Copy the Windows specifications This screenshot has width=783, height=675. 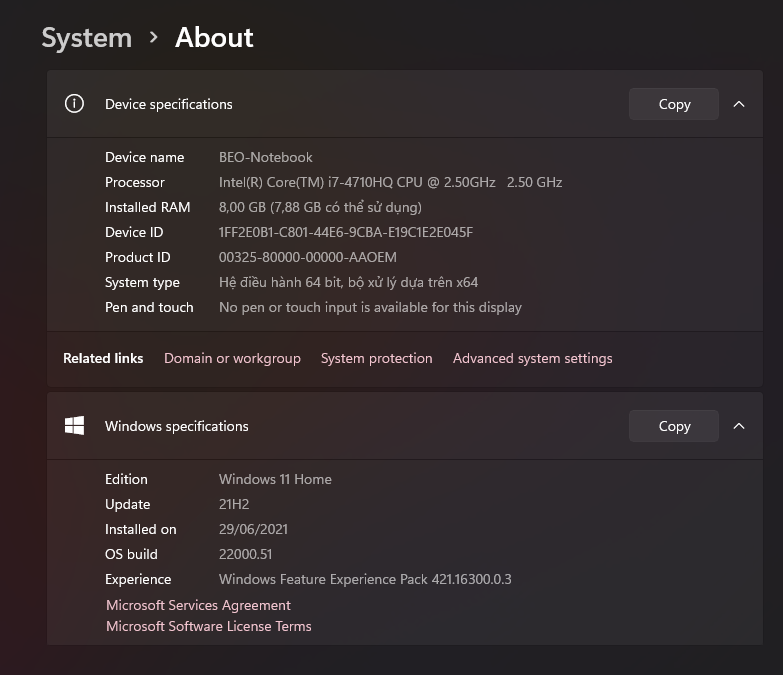[674, 426]
